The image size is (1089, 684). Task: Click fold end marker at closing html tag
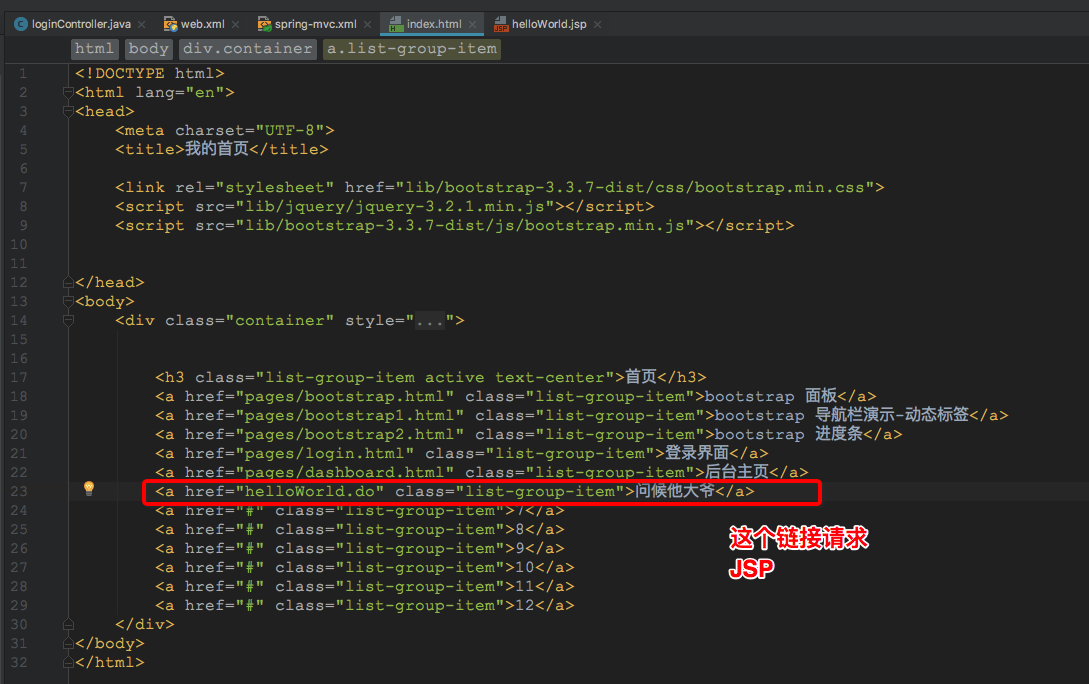point(68,662)
